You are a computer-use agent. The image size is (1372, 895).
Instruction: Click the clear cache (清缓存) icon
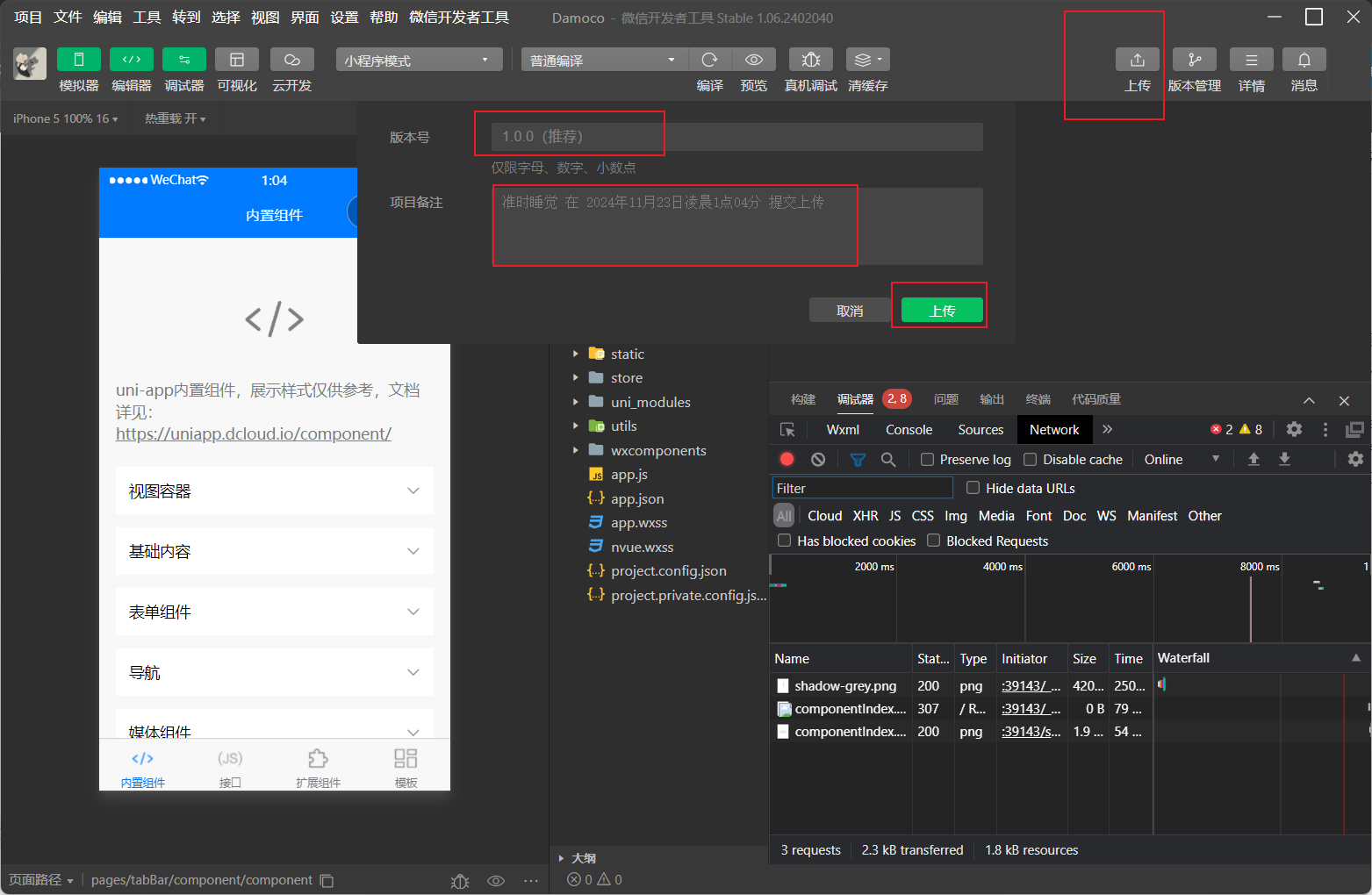[x=868, y=60]
